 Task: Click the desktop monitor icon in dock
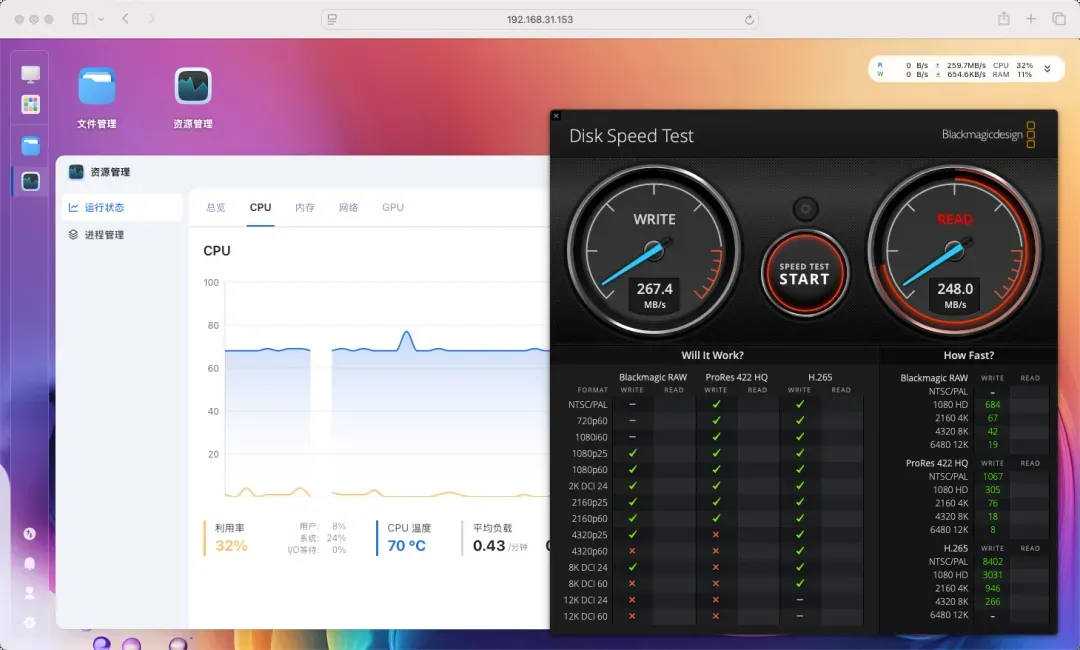(x=31, y=74)
